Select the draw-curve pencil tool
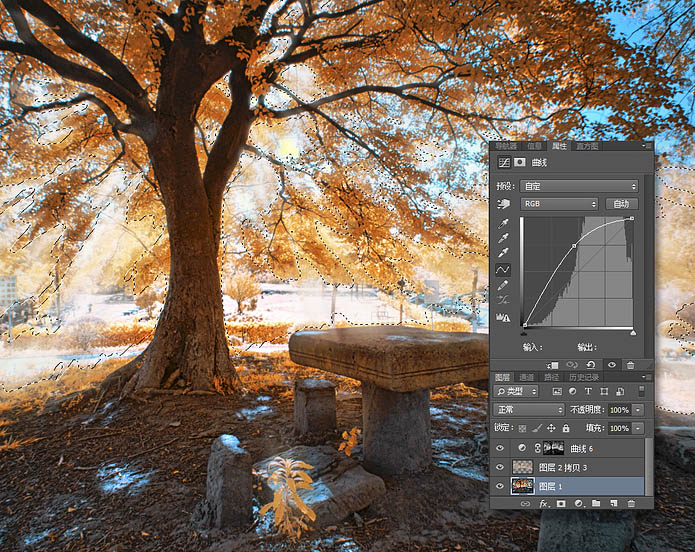 (503, 285)
